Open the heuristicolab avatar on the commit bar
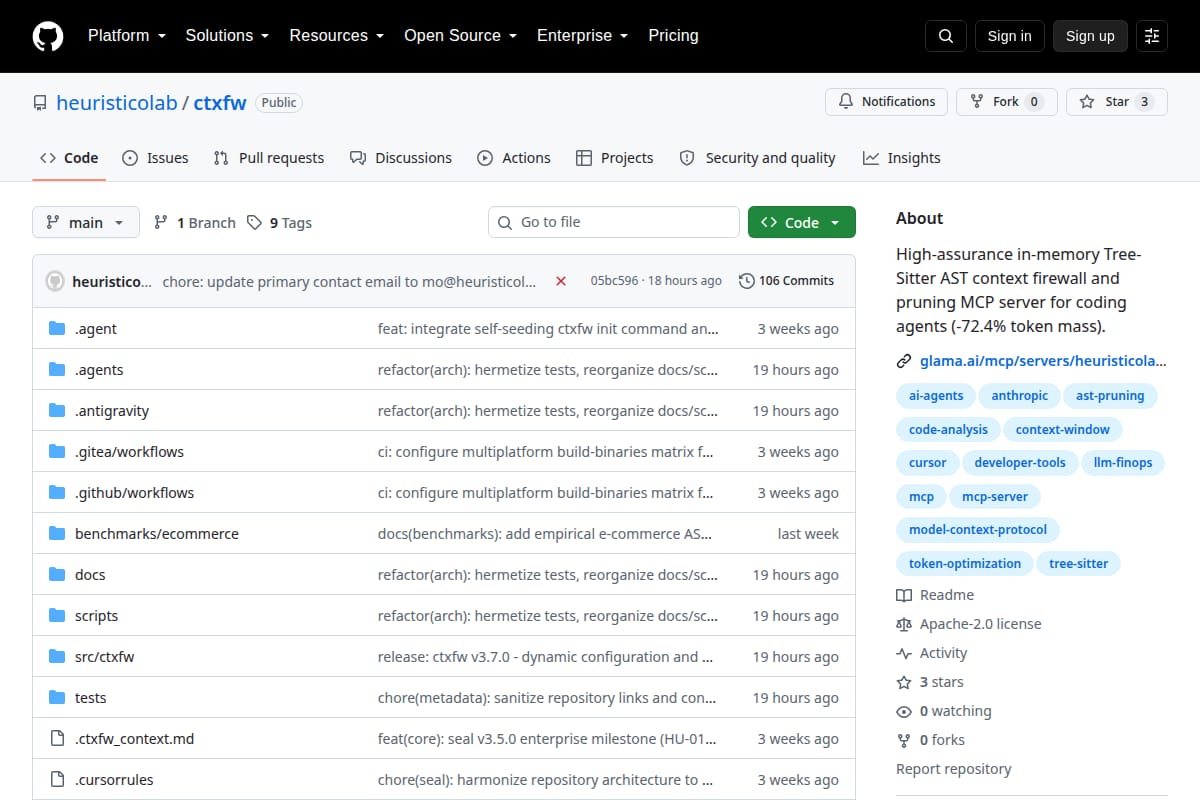 [55, 281]
